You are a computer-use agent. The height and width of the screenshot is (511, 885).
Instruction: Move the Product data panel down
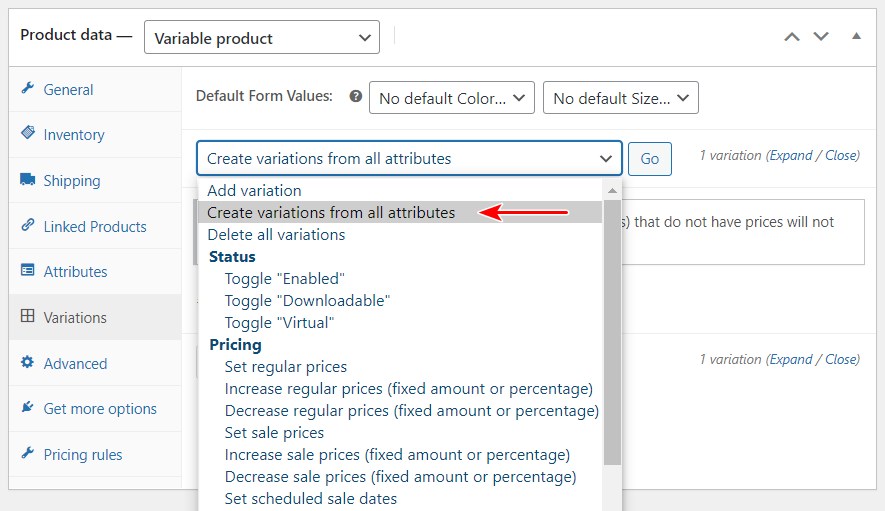(x=821, y=37)
